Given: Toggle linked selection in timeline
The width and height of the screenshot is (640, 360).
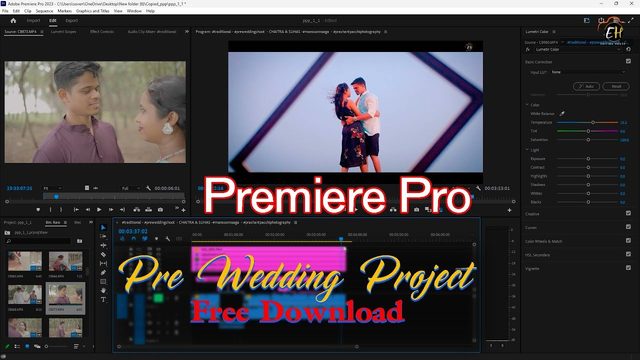Looking at the screenshot, I should point(145,239).
